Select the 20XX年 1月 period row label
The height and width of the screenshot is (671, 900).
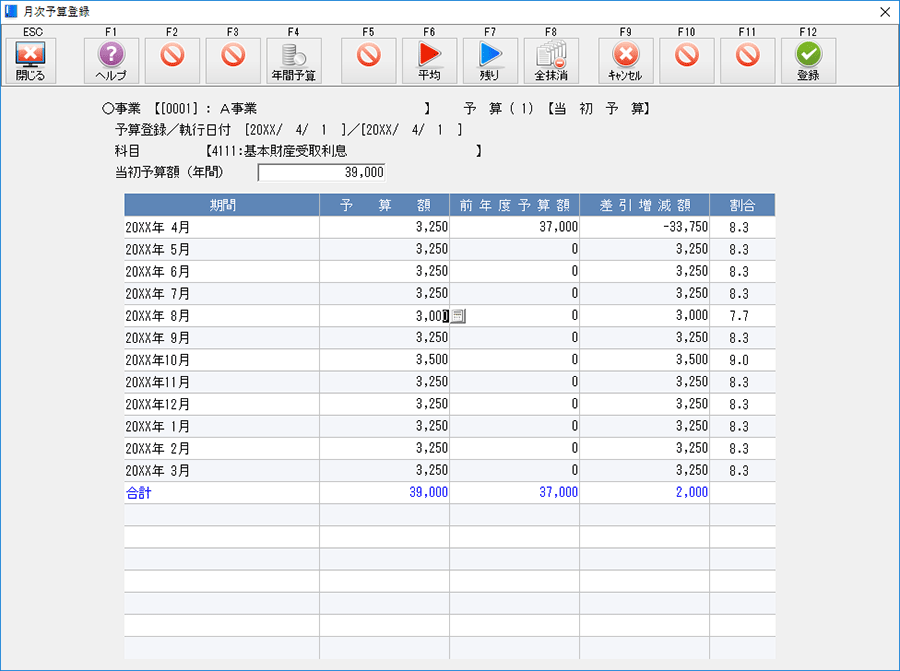point(158,426)
